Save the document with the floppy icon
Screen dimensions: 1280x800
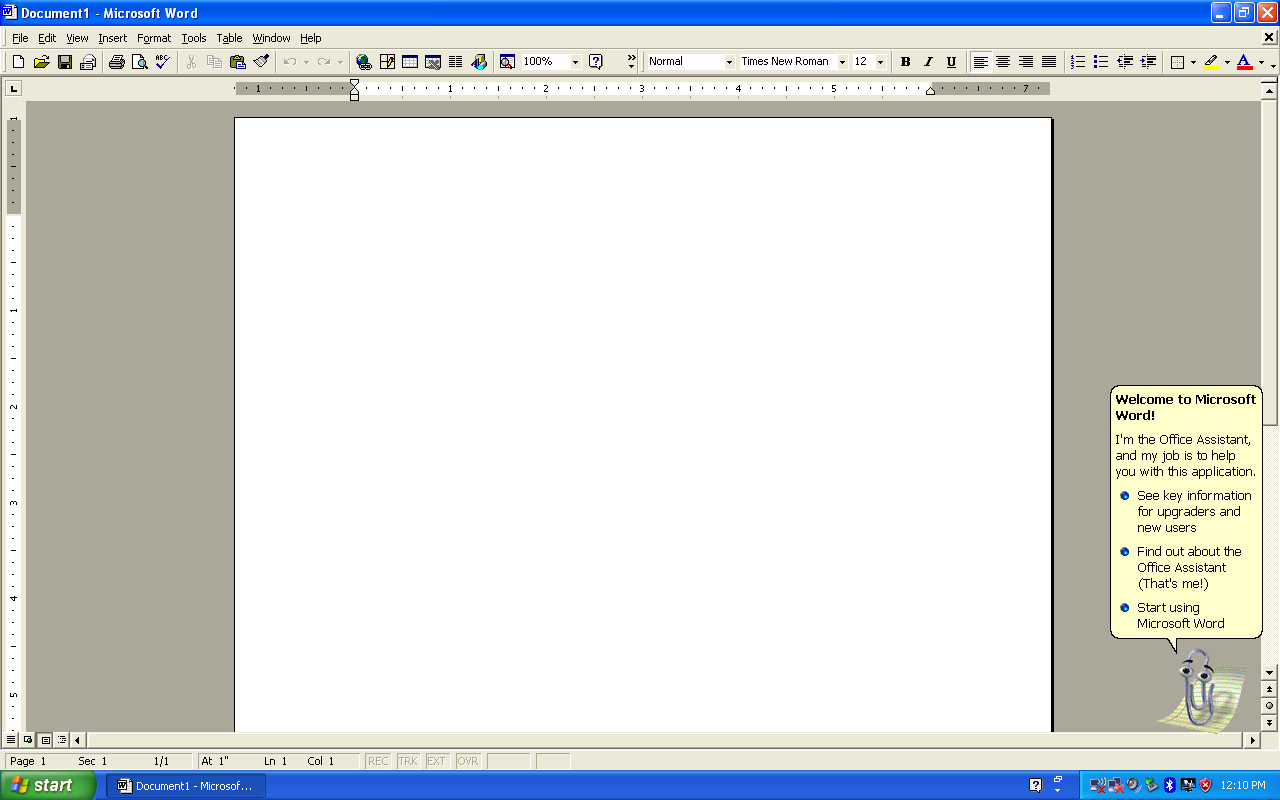tap(65, 62)
